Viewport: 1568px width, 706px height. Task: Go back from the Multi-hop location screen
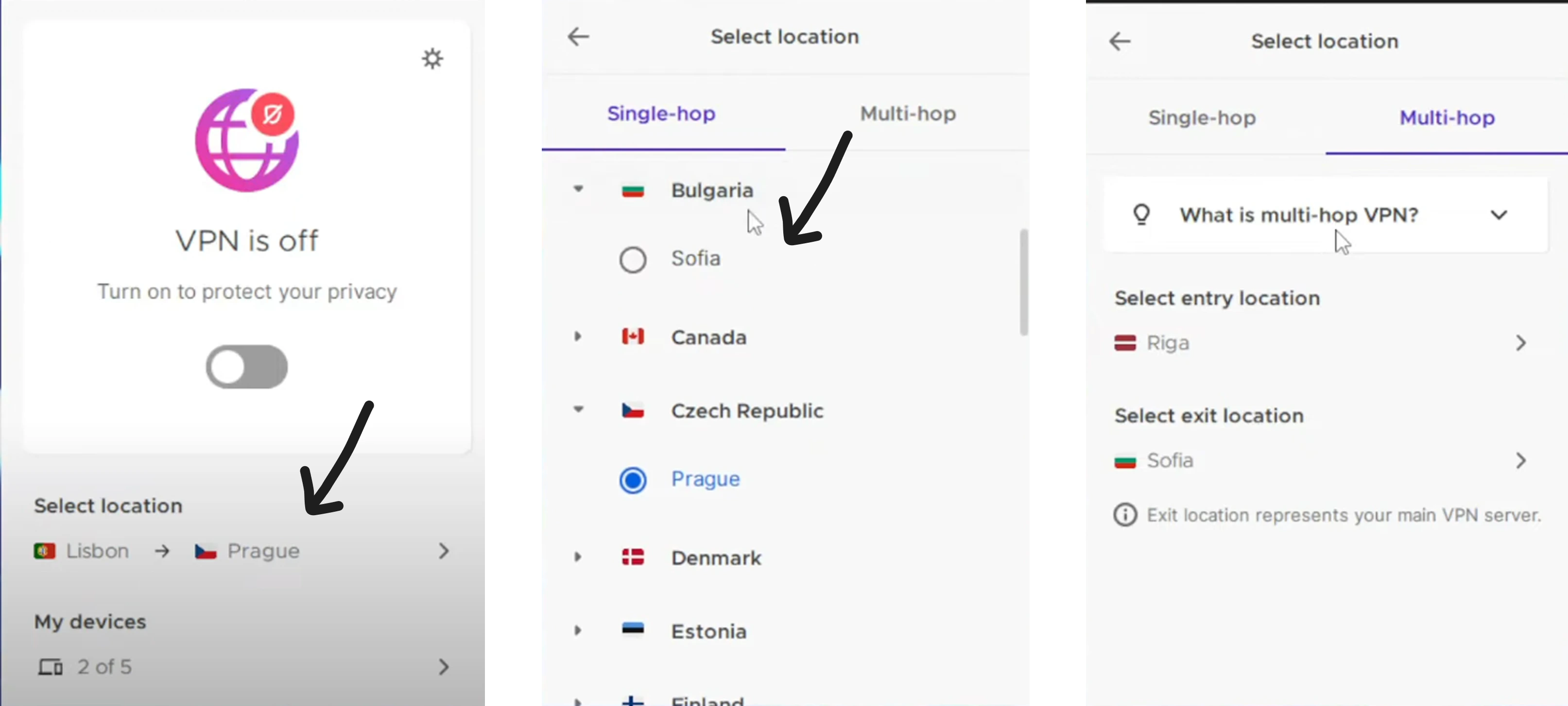[1120, 41]
